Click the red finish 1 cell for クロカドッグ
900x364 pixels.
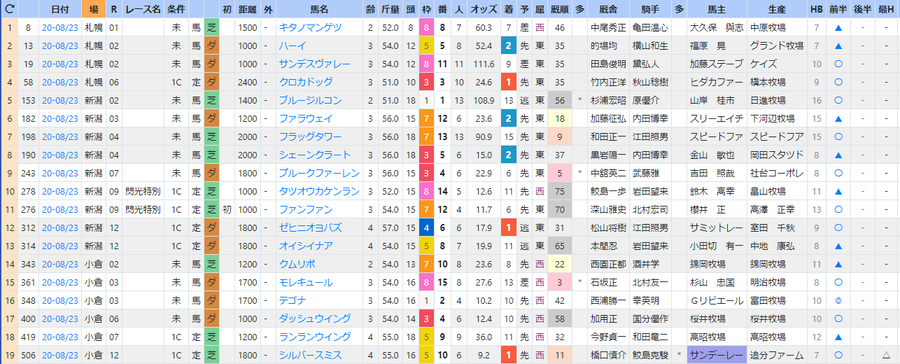[x=509, y=82]
